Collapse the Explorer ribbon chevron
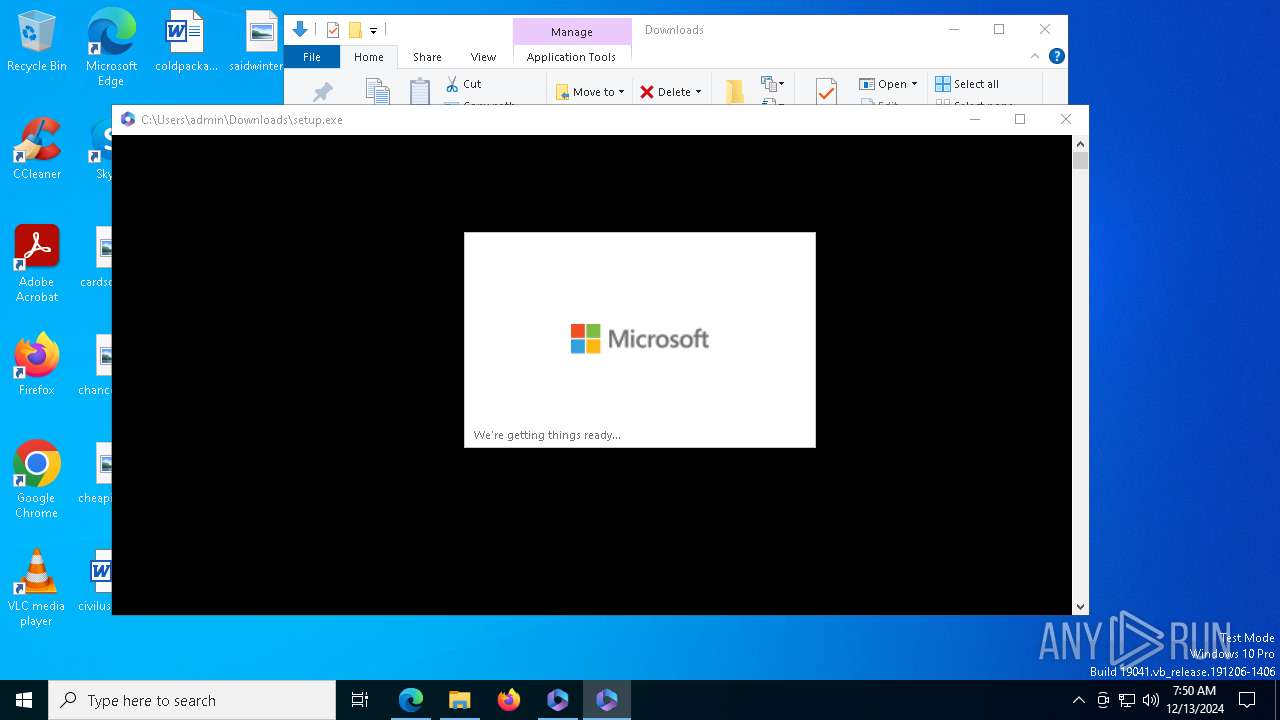This screenshot has width=1280, height=720. click(x=1036, y=57)
